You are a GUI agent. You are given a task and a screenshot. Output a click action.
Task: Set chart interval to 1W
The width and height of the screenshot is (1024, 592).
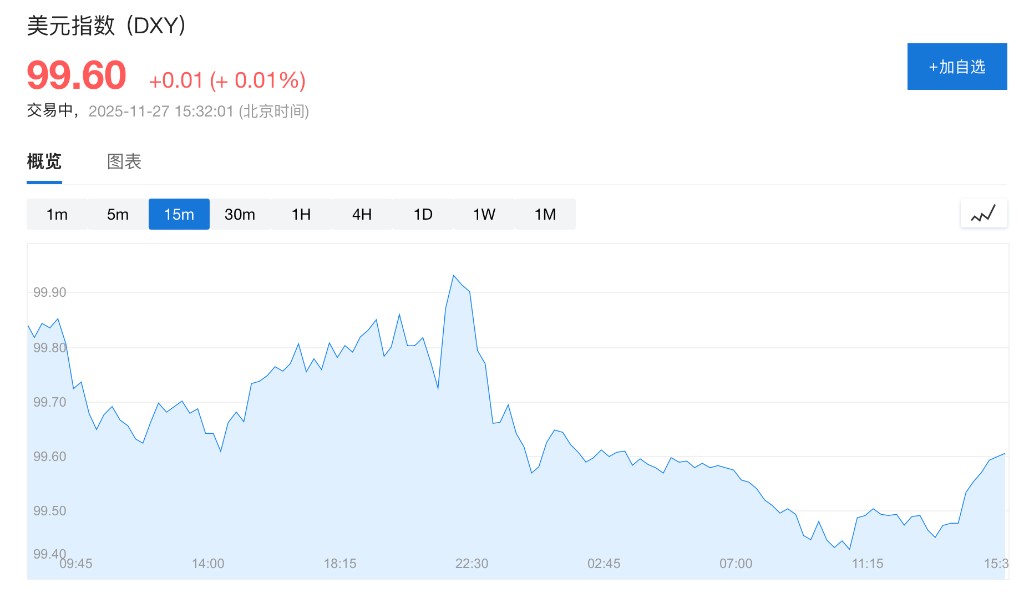[484, 214]
